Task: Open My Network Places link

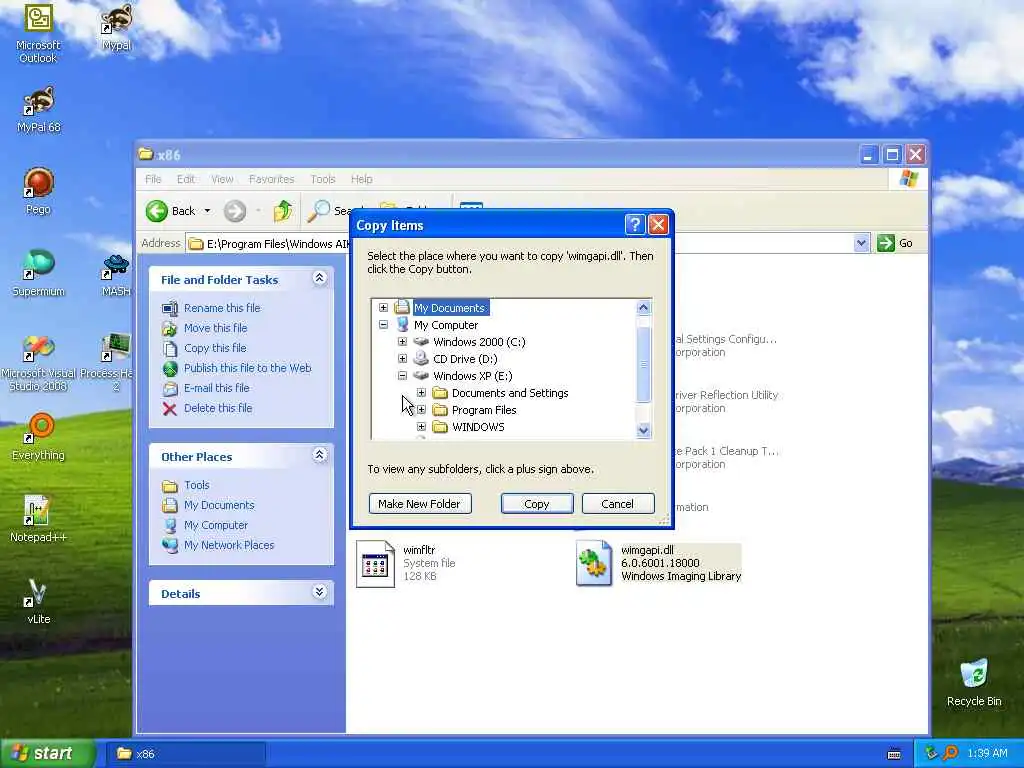Action: tap(229, 545)
